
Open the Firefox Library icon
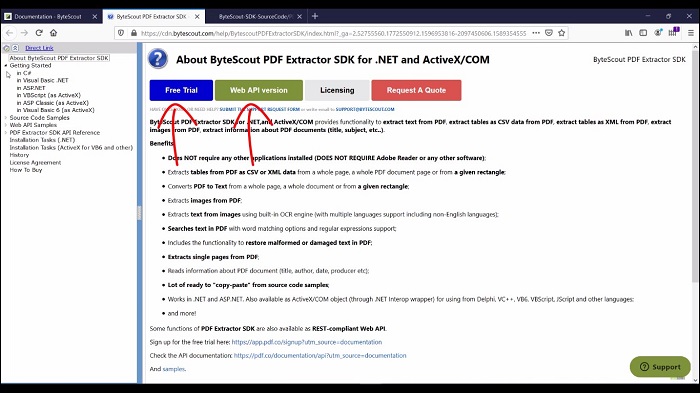point(629,33)
